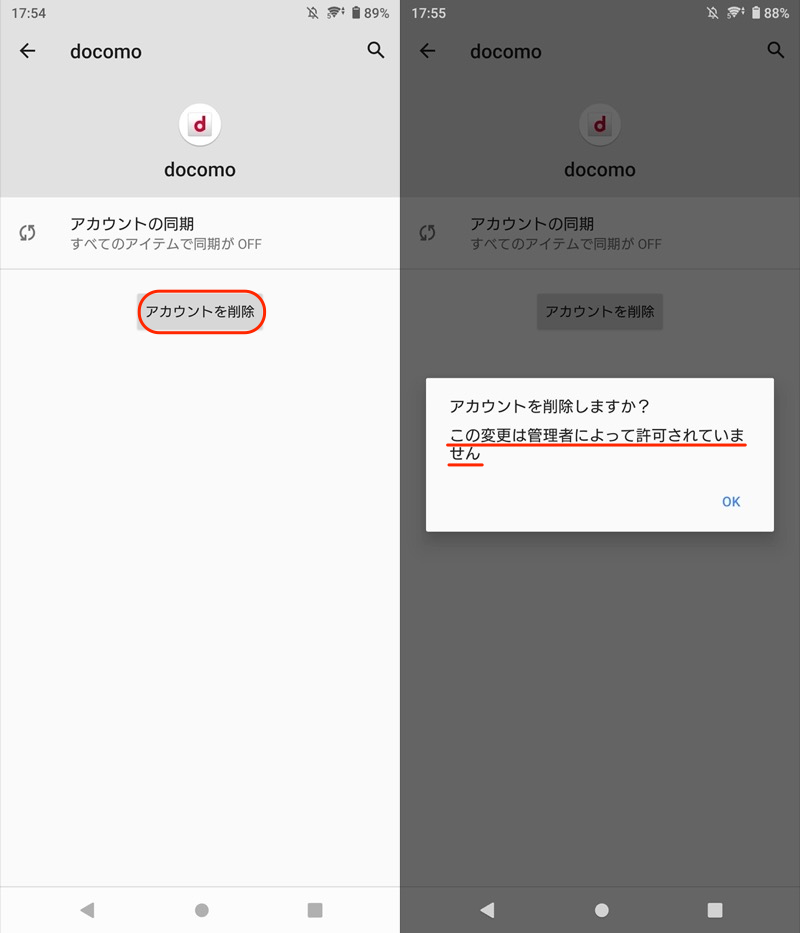
Task: Tap left navigation bar home circle
Action: tap(202, 910)
